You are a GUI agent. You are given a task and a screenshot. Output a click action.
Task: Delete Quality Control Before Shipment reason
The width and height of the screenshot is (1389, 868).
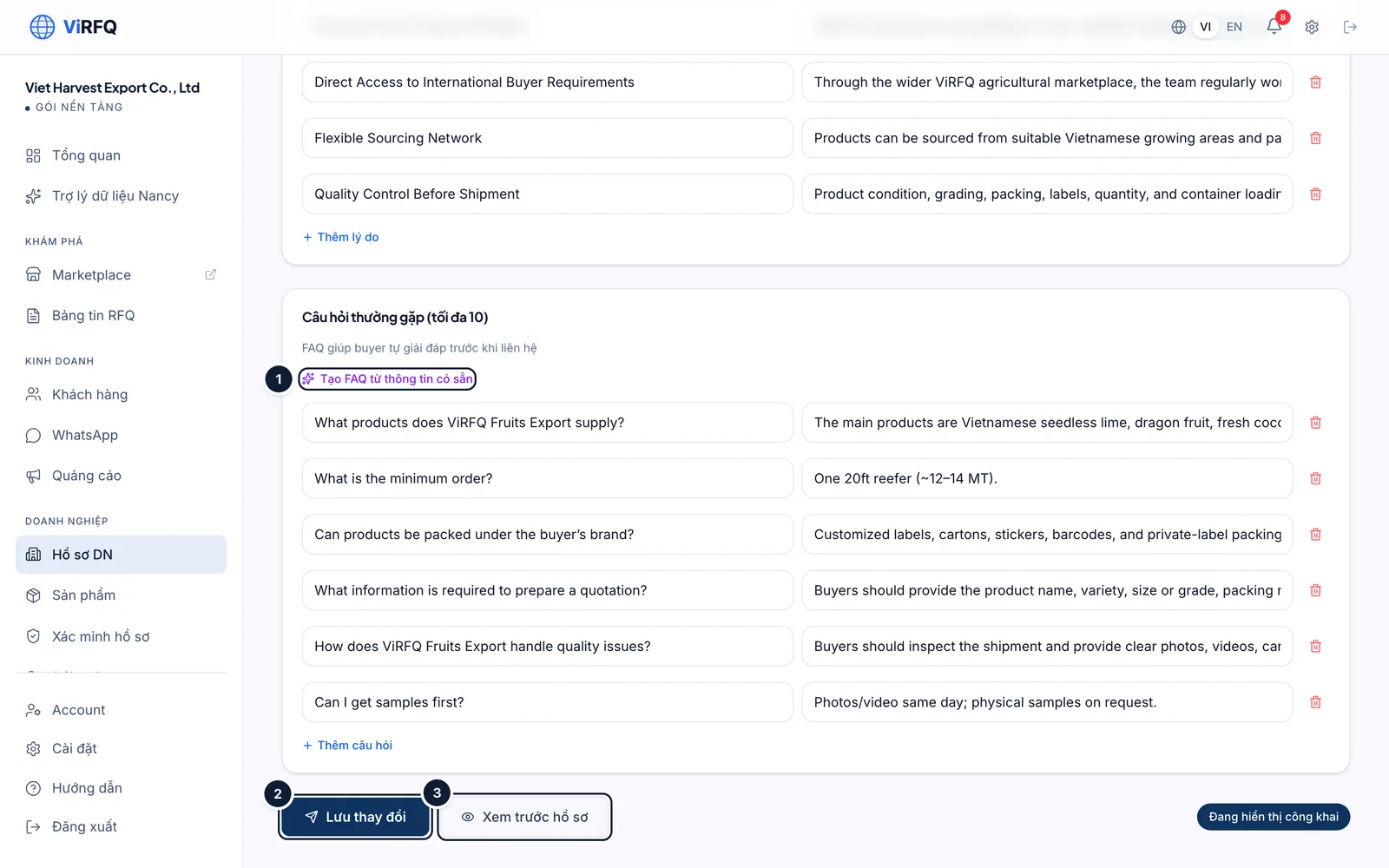1315,194
